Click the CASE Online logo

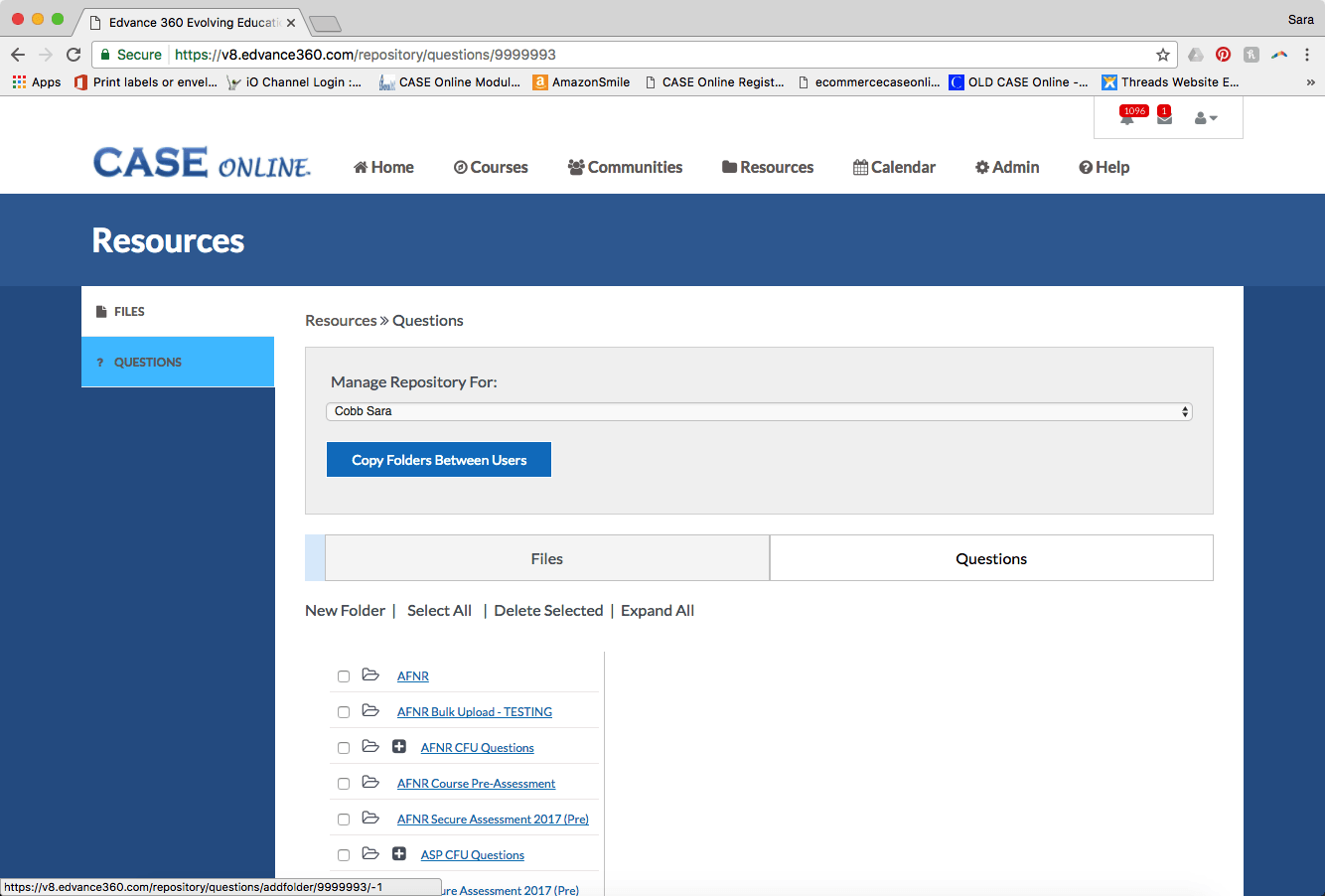pos(202,164)
